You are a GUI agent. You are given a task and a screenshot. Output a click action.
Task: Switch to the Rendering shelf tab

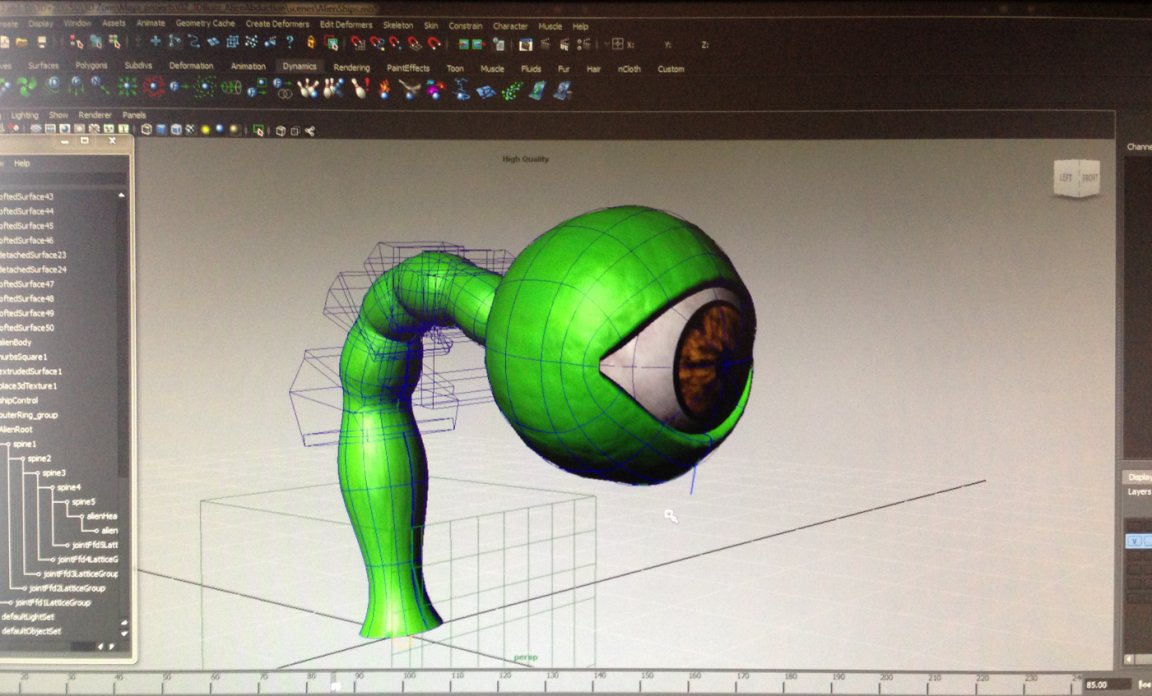point(351,68)
